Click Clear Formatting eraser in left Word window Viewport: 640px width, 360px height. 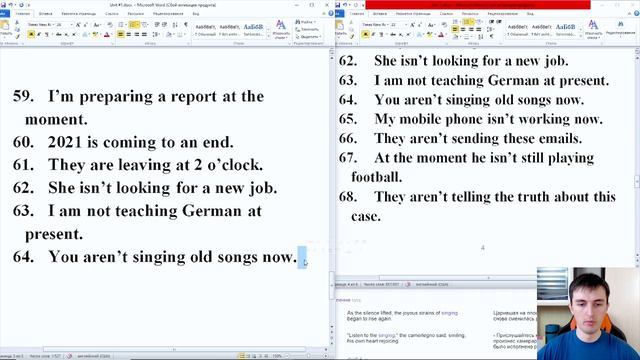point(110,25)
